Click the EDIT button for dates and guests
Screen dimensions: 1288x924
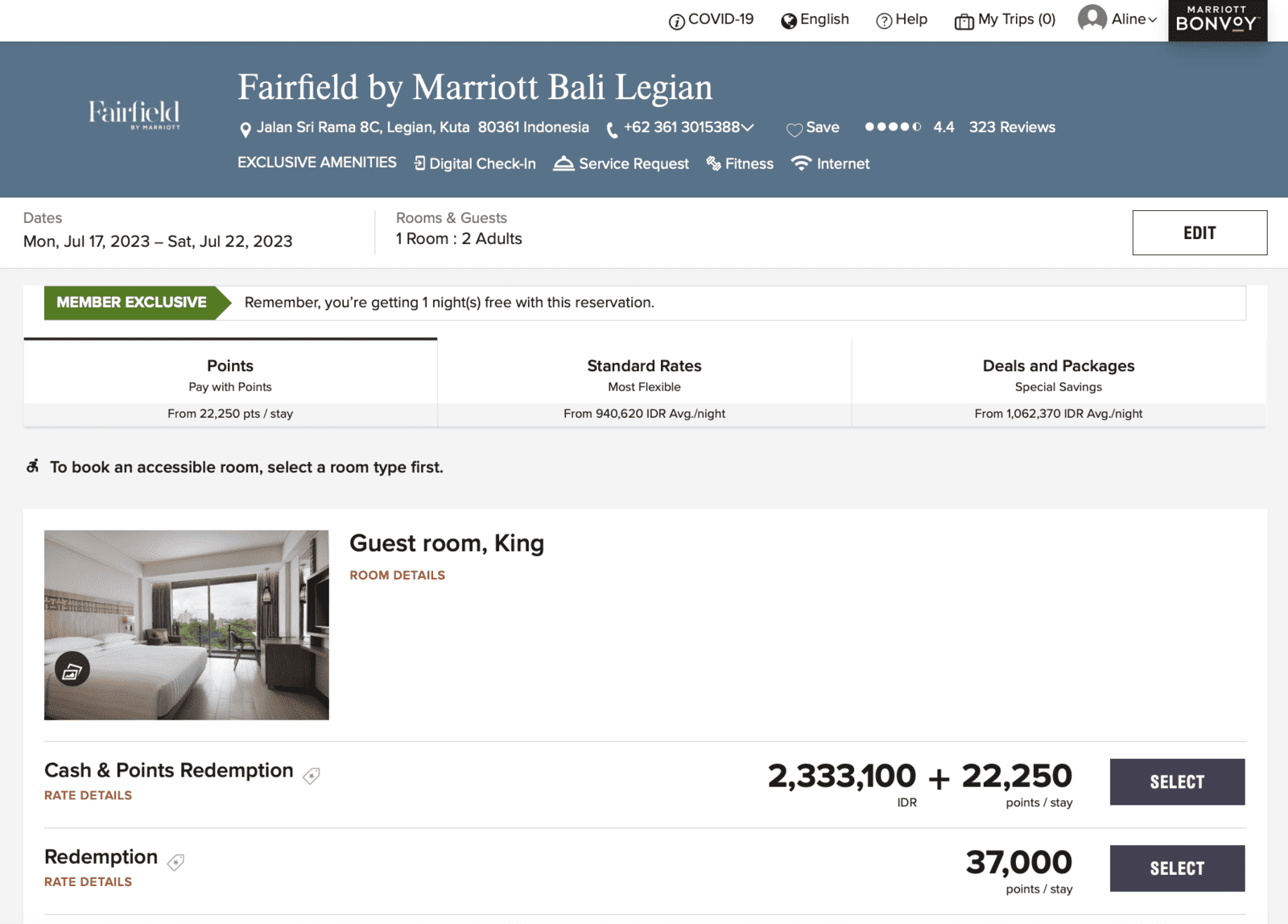[1199, 233]
